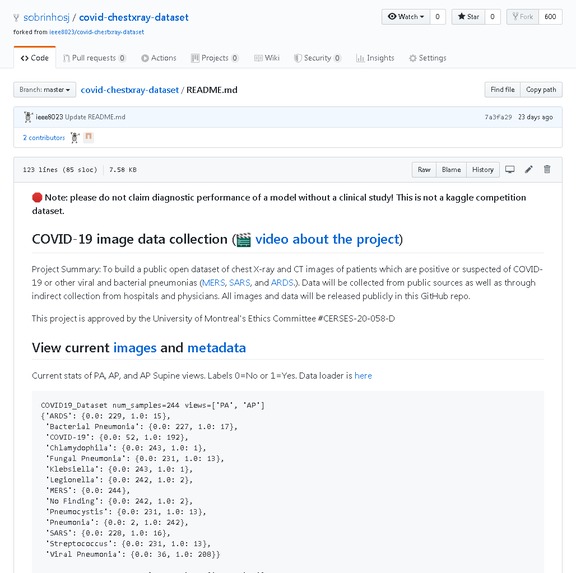
Task: Click the Raw button
Action: [x=424, y=170]
